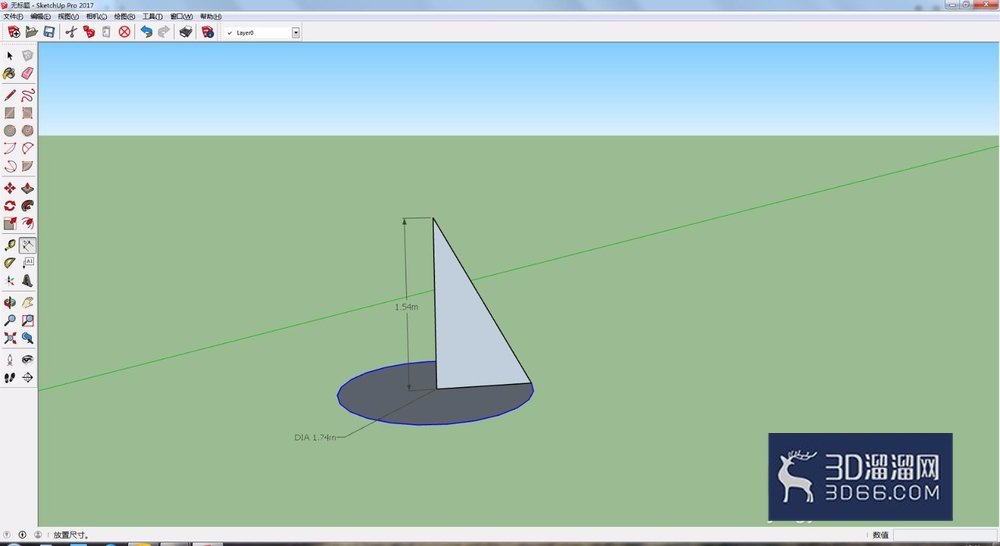
Task: Open the 编辑(E) menu
Action: click(x=40, y=17)
